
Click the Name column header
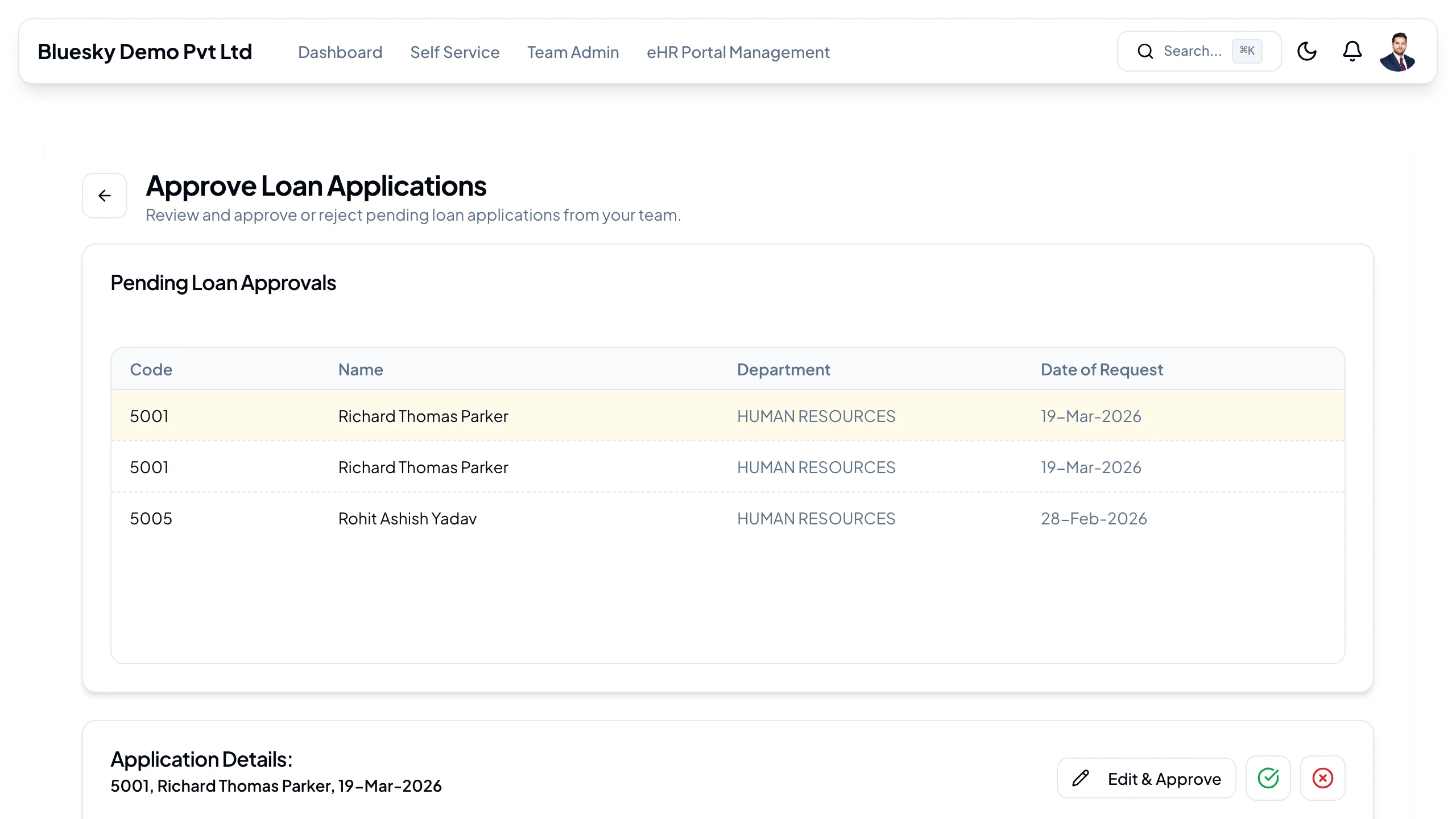(x=361, y=370)
